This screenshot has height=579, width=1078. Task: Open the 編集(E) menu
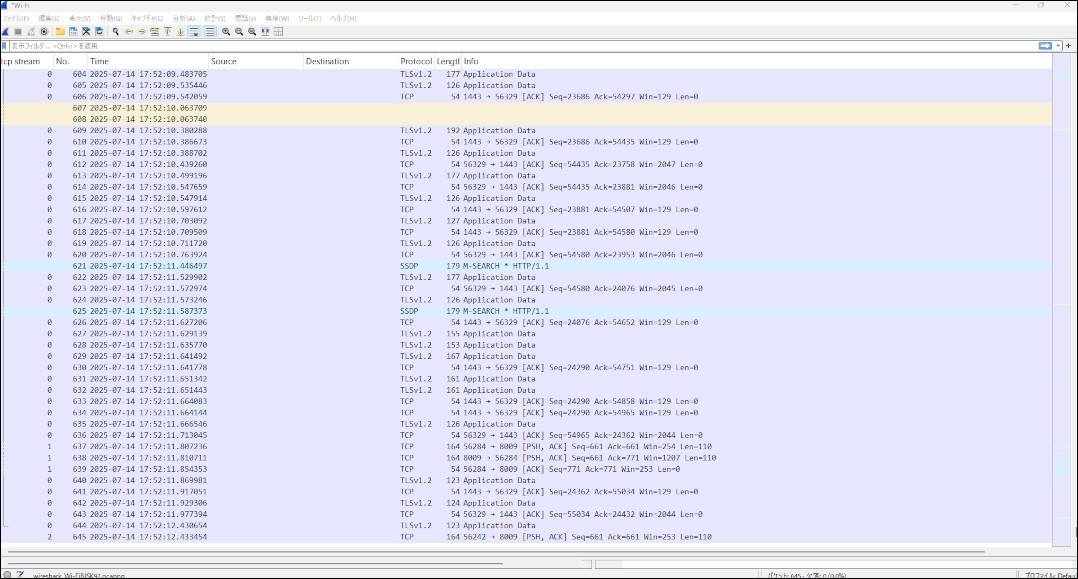pyautogui.click(x=48, y=19)
